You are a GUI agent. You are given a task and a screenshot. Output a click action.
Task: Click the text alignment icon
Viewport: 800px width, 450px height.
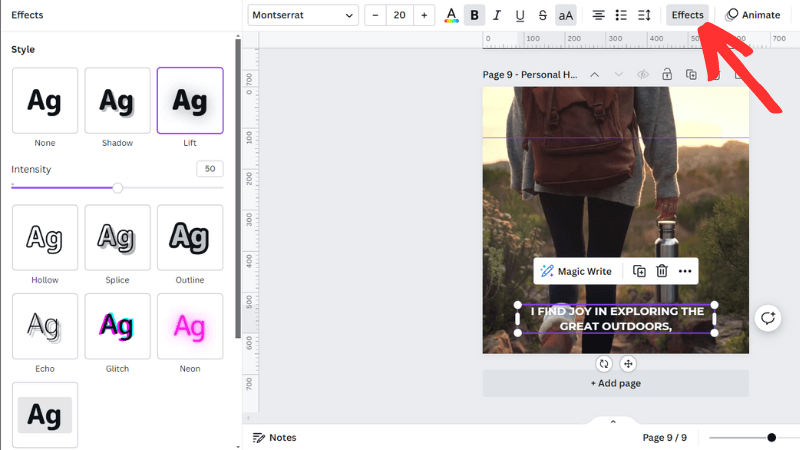(598, 15)
